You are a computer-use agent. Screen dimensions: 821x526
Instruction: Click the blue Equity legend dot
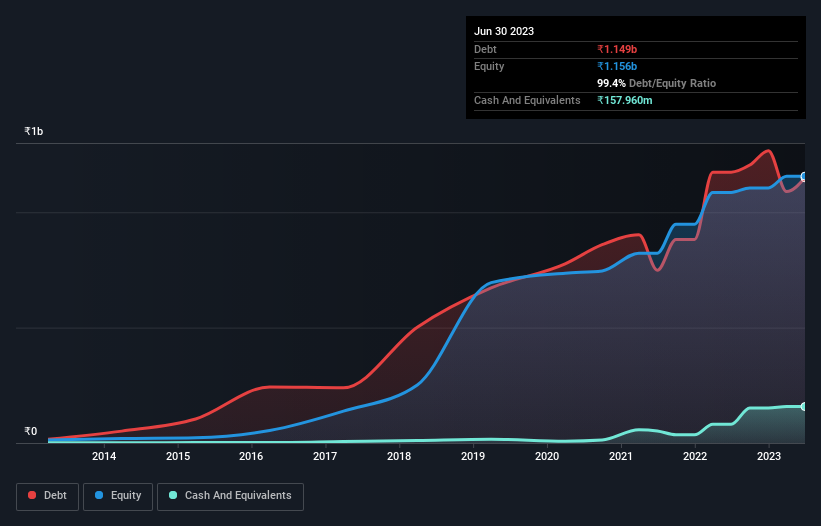tap(99, 495)
